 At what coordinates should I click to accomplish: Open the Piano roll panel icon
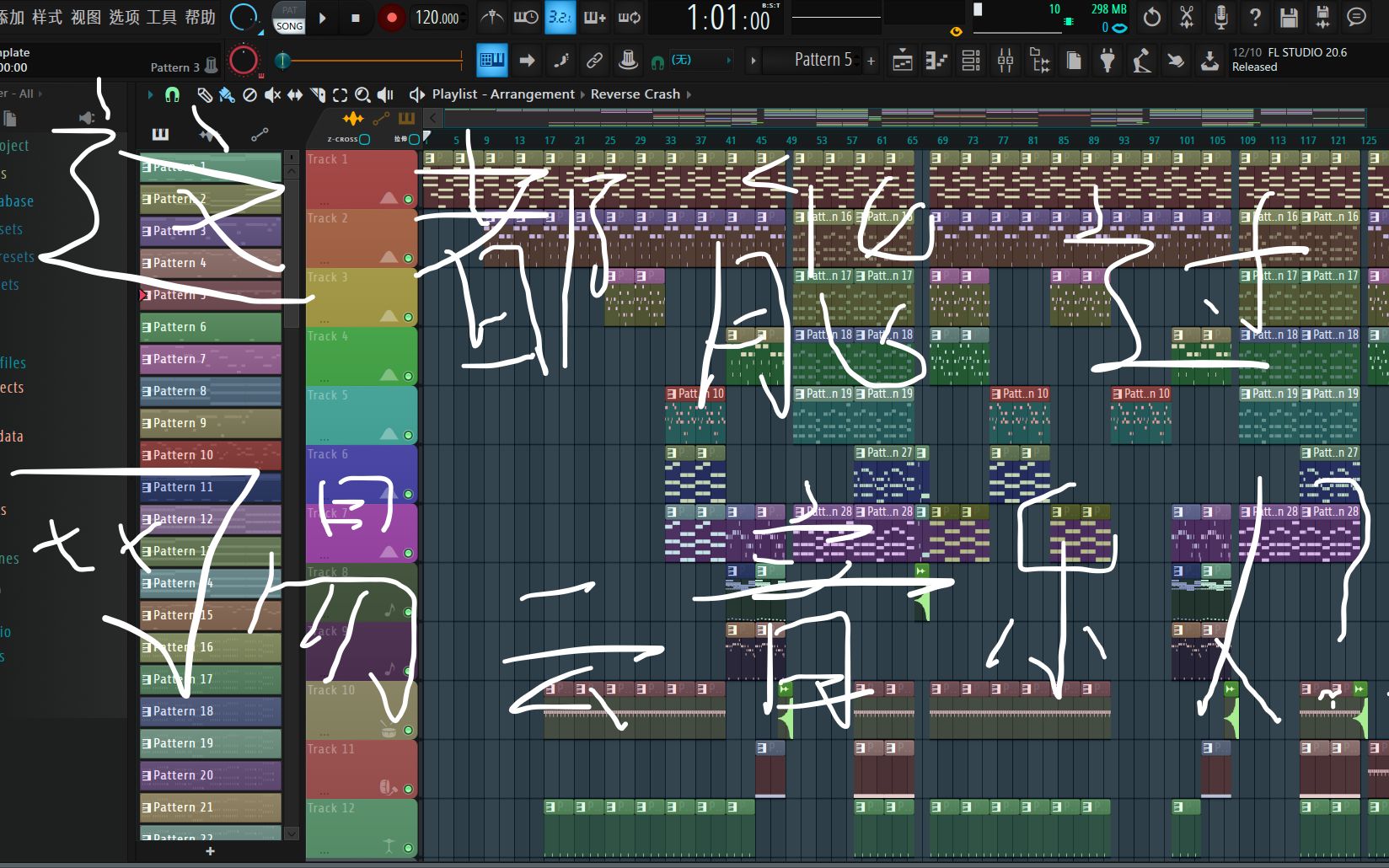click(936, 60)
